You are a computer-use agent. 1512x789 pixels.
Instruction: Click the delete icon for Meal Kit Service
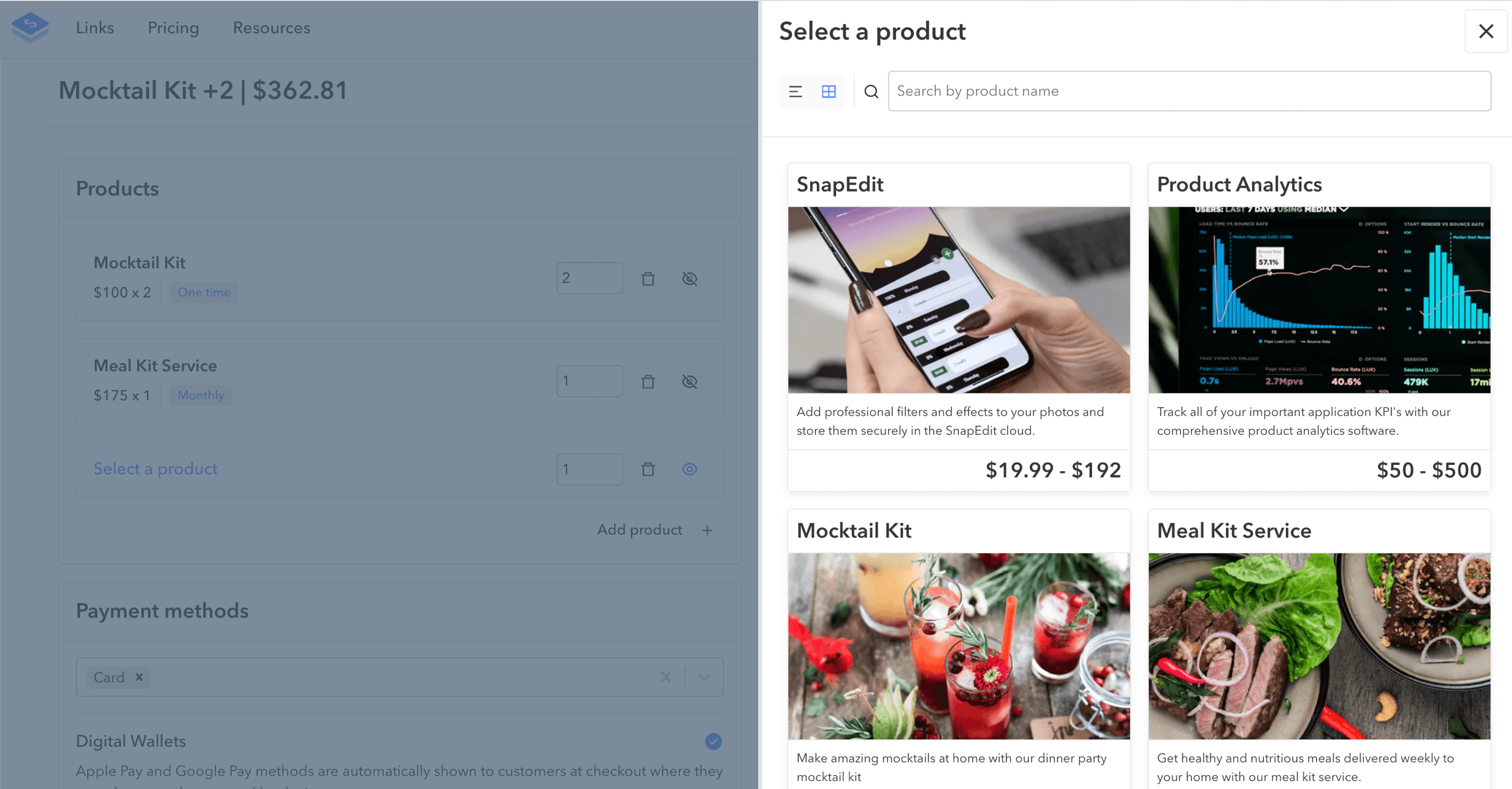tap(648, 381)
